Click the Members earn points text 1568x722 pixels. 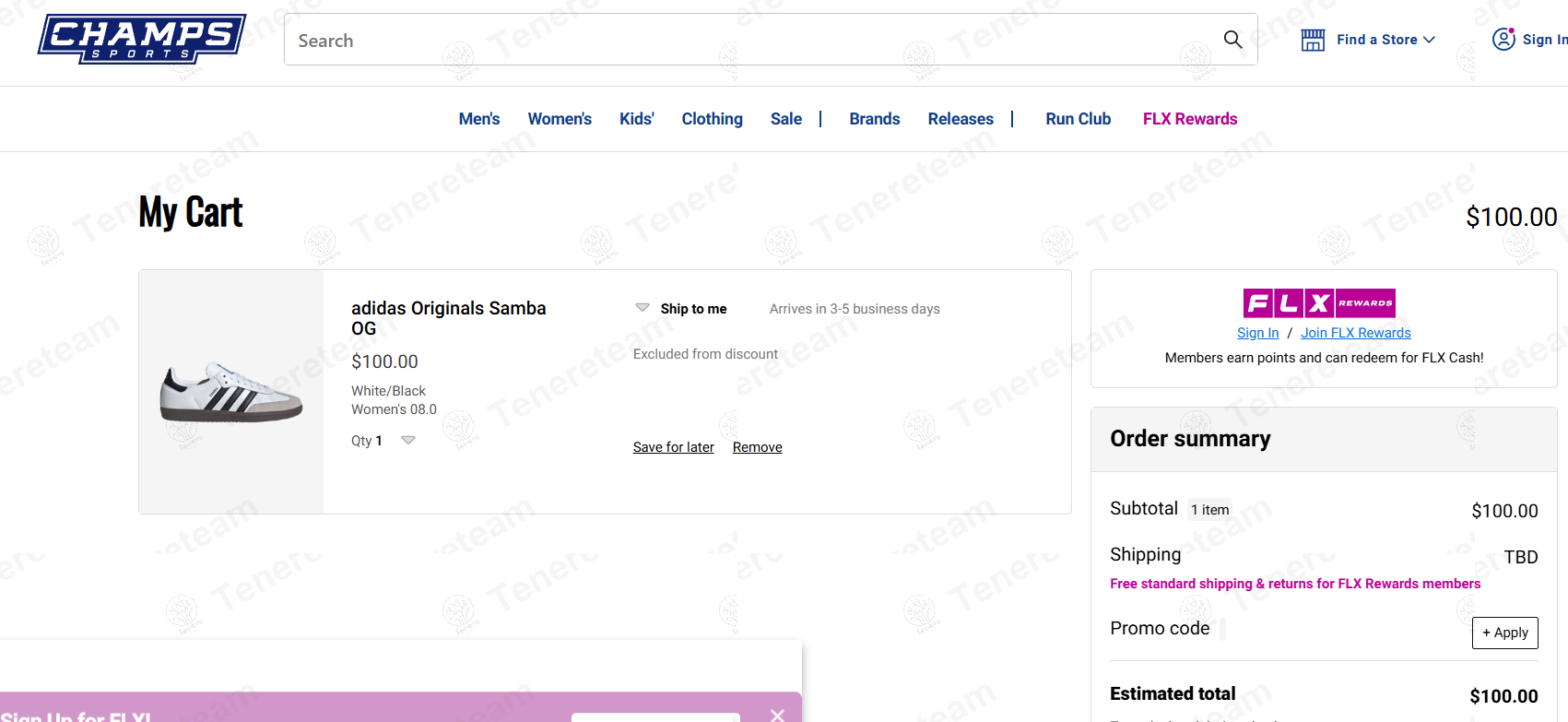(x=1324, y=358)
